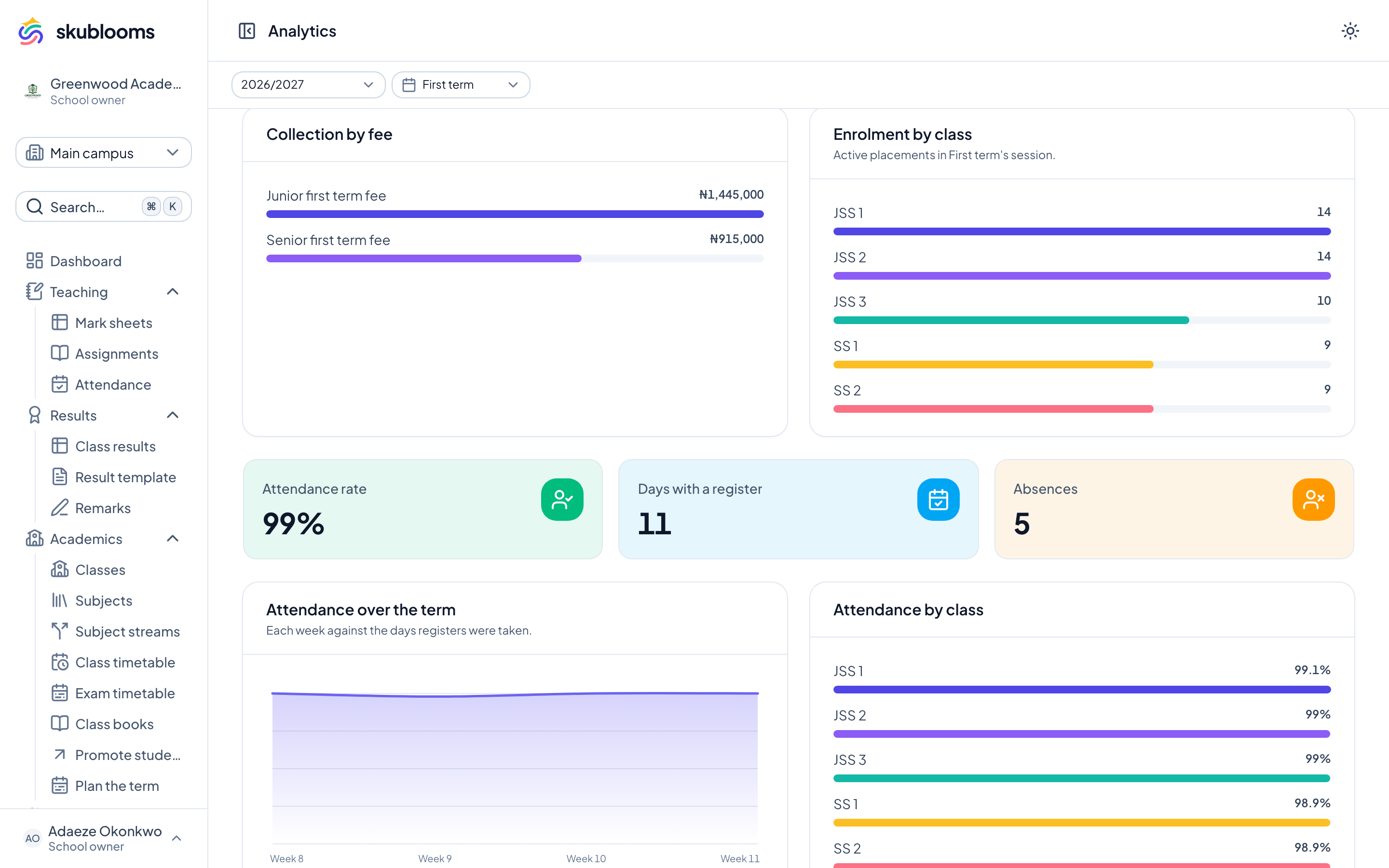
Task: Click the Junior first term fee progress bar
Action: (x=515, y=214)
